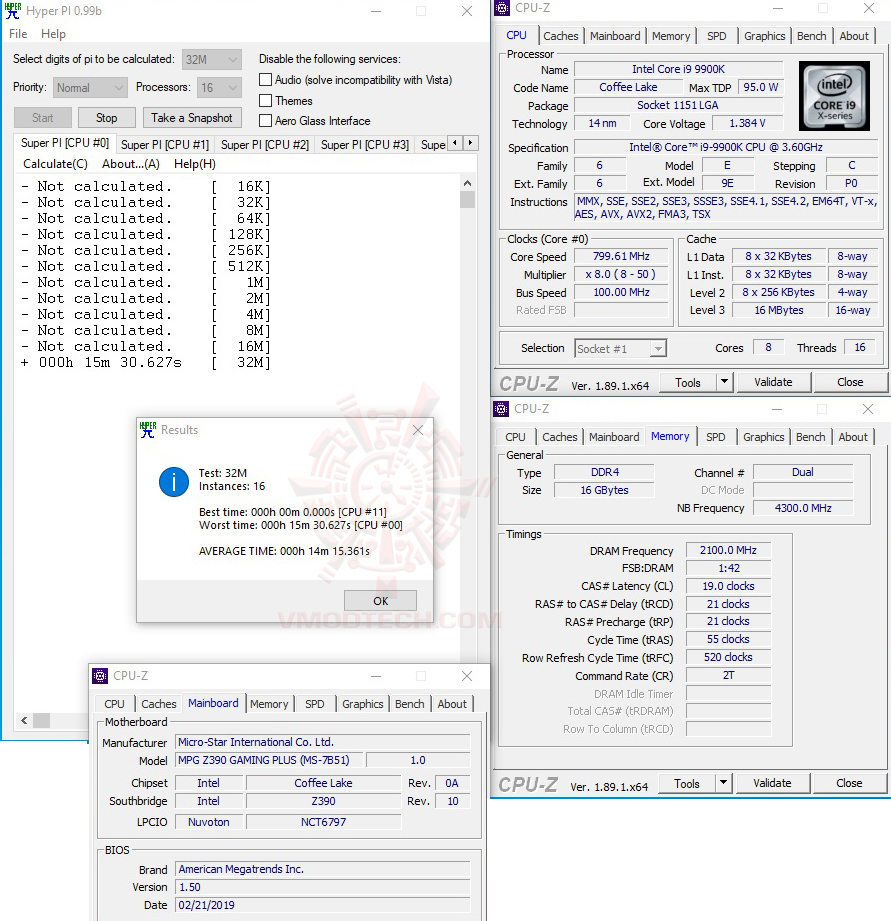Click the DRAM Frequency 2100.0 MHz value
The image size is (891, 921).
pos(728,550)
